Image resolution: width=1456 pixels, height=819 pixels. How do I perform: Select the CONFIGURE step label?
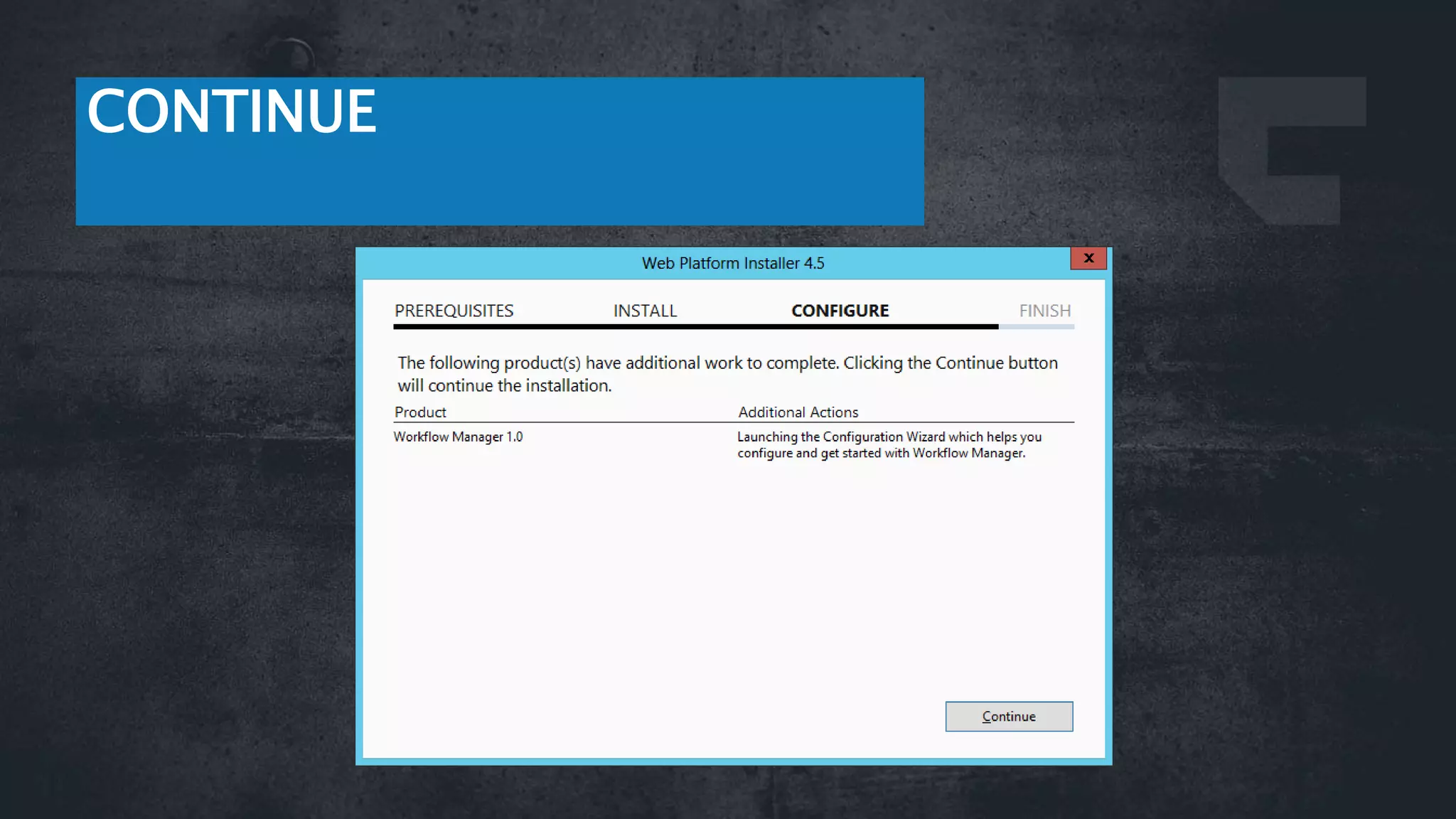(840, 311)
